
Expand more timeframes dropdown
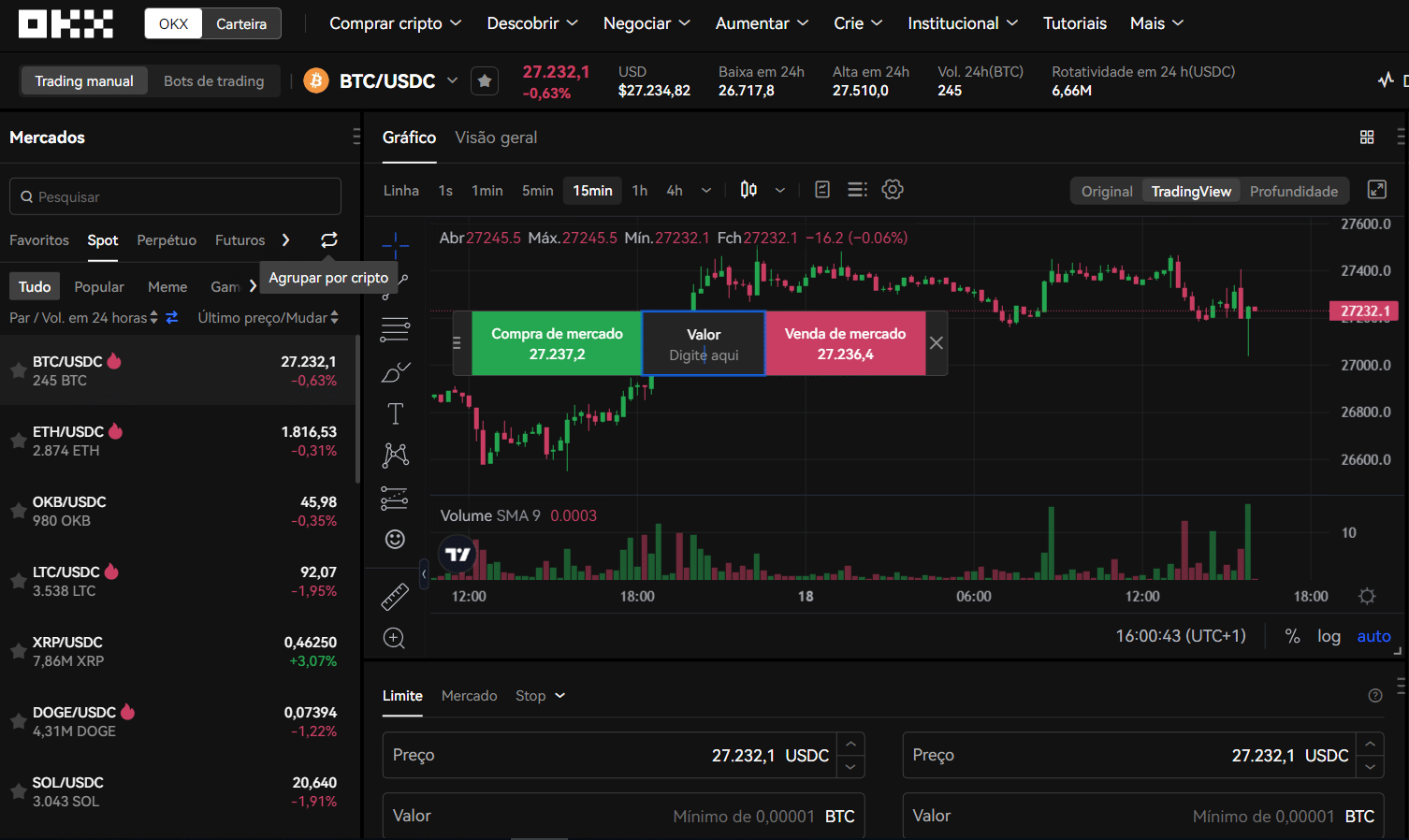[x=706, y=191]
